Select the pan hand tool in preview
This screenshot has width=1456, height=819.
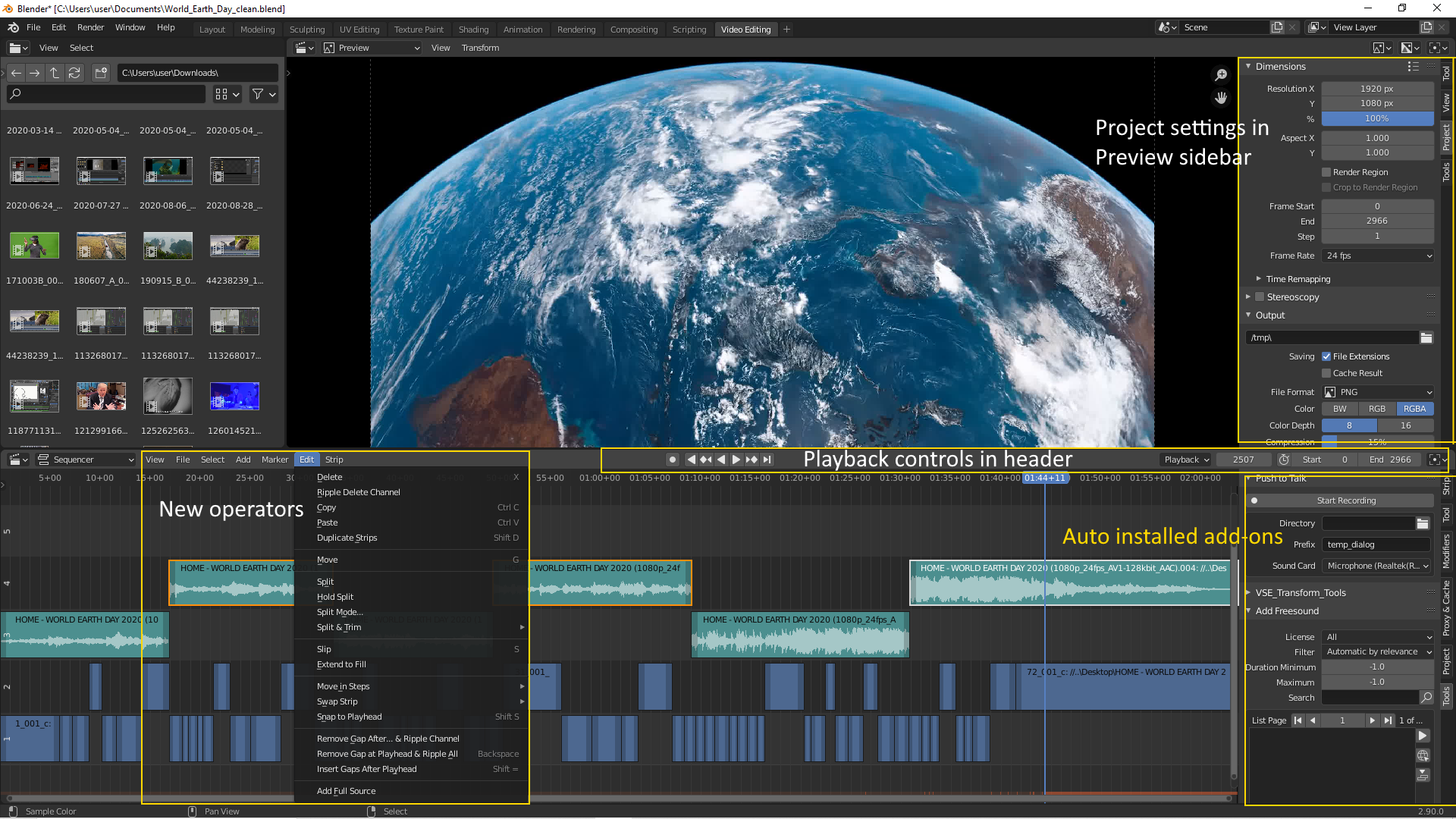coord(1221,98)
